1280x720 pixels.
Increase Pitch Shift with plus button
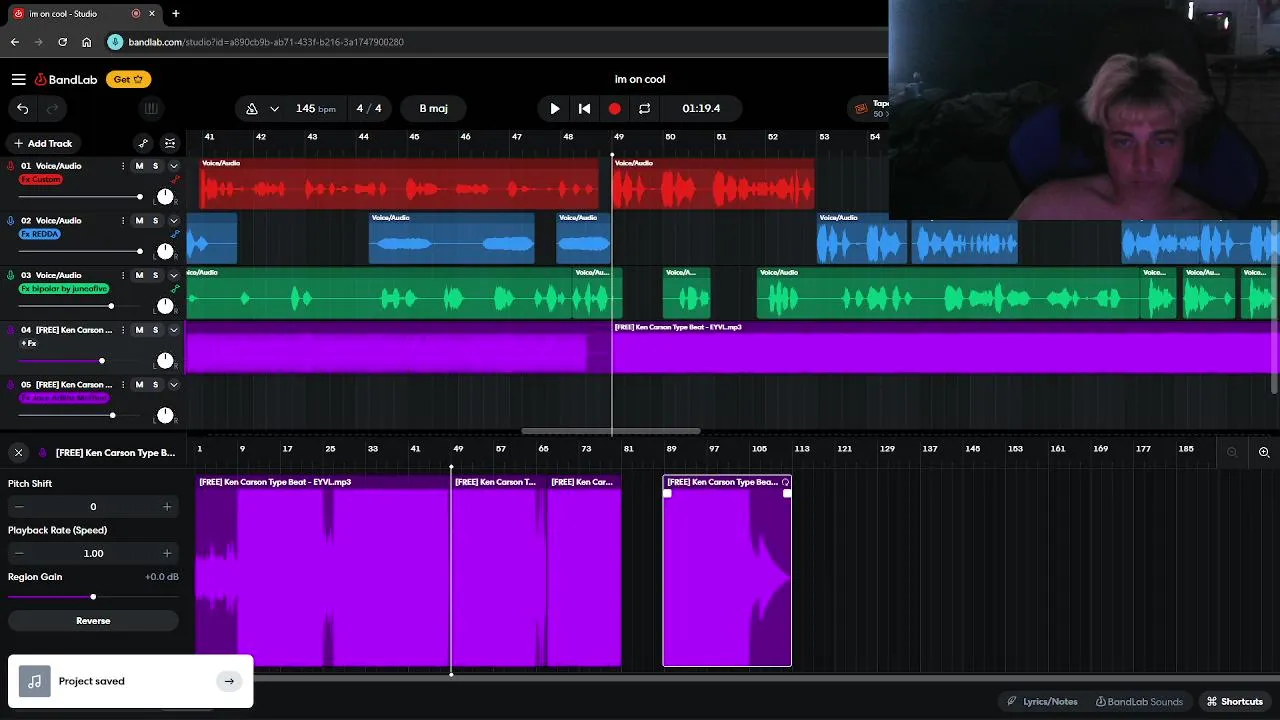coord(167,507)
